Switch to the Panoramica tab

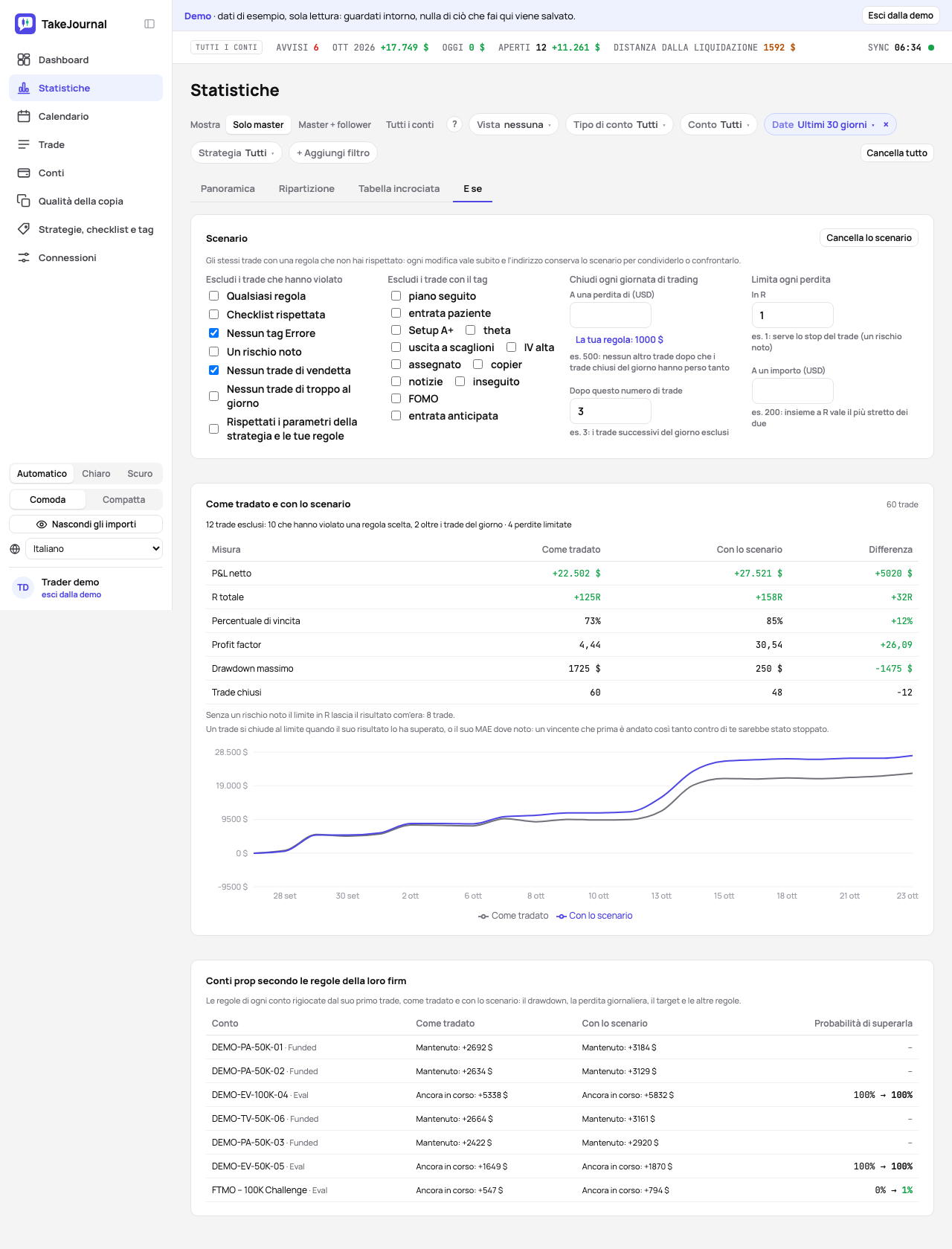pyautogui.click(x=228, y=189)
